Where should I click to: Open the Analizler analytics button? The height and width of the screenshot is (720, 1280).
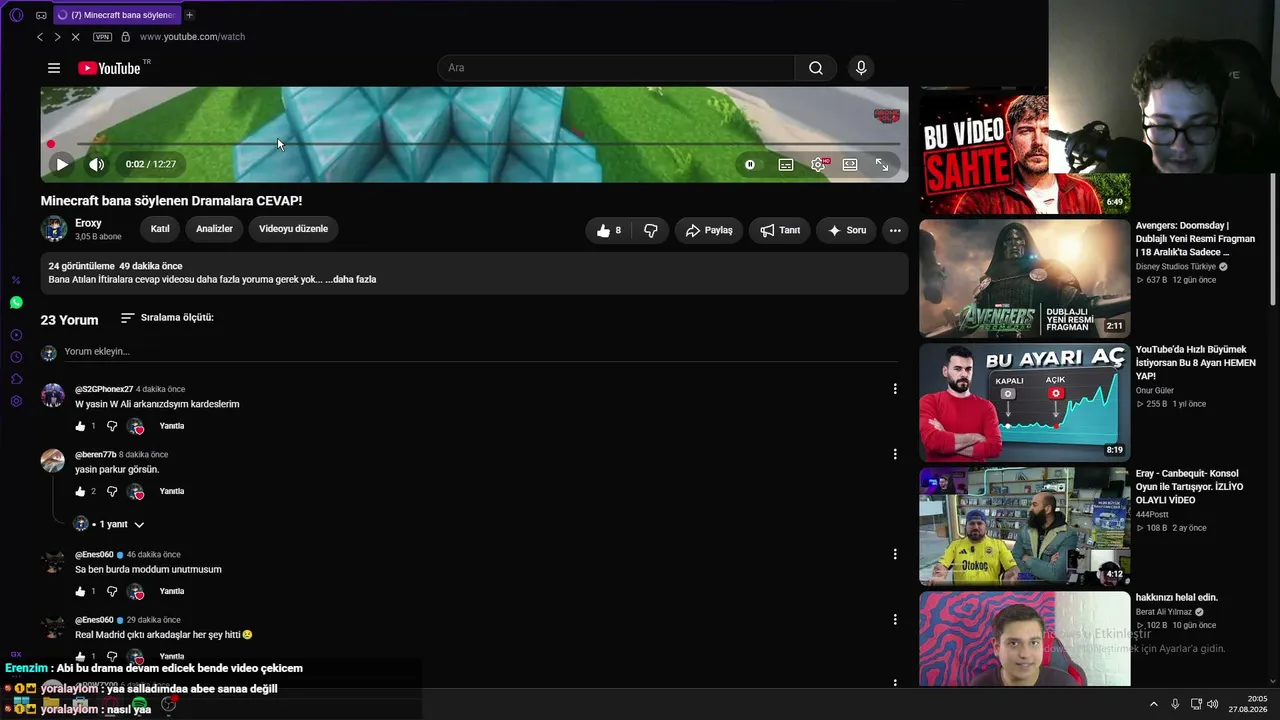coord(214,229)
